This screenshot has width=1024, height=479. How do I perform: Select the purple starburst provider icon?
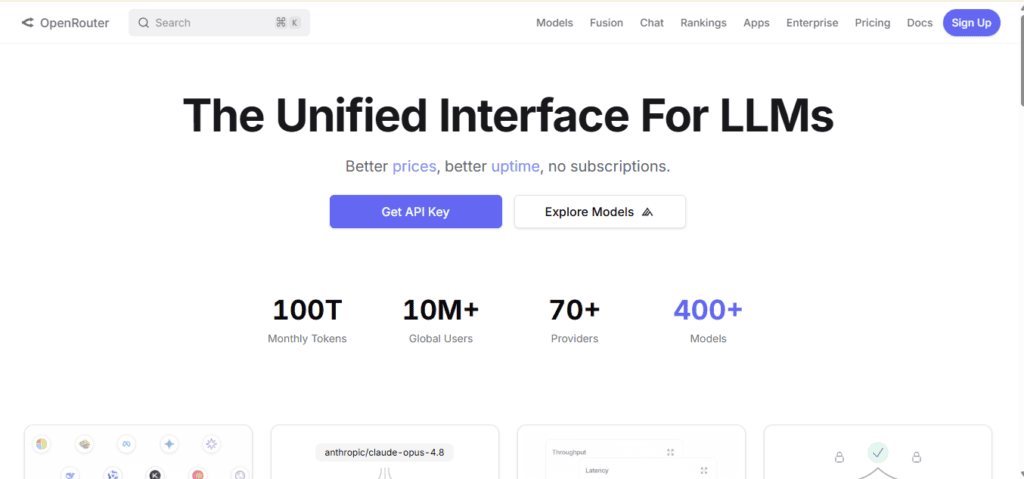(x=211, y=444)
